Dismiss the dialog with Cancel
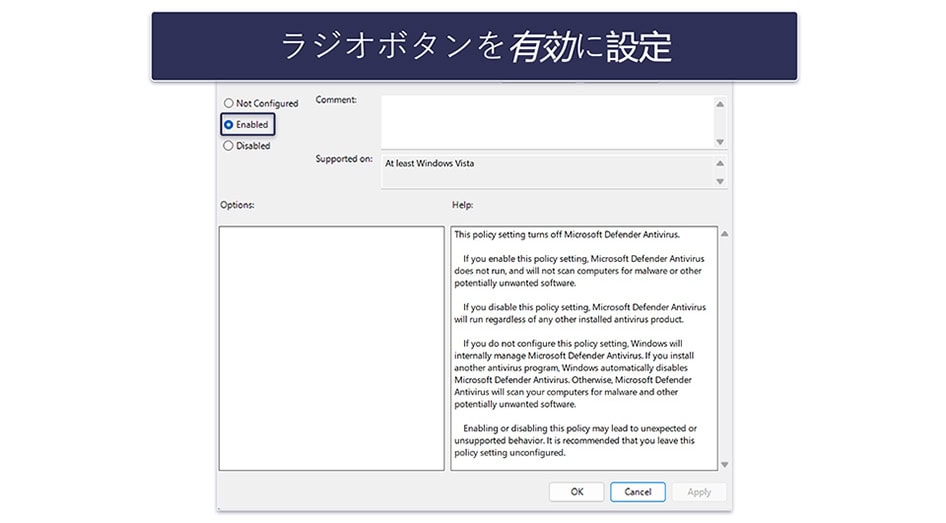The width and height of the screenshot is (946, 523). click(x=638, y=492)
